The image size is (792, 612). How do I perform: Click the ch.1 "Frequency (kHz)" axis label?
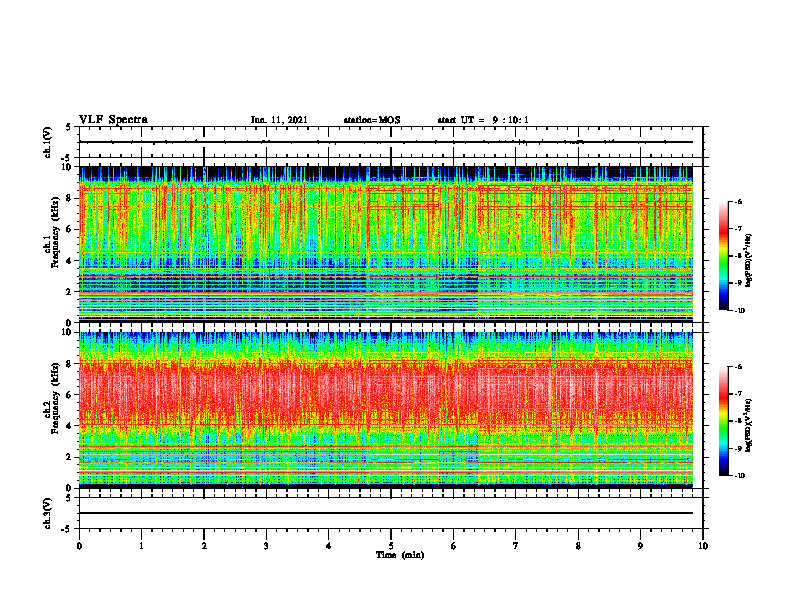coord(55,233)
